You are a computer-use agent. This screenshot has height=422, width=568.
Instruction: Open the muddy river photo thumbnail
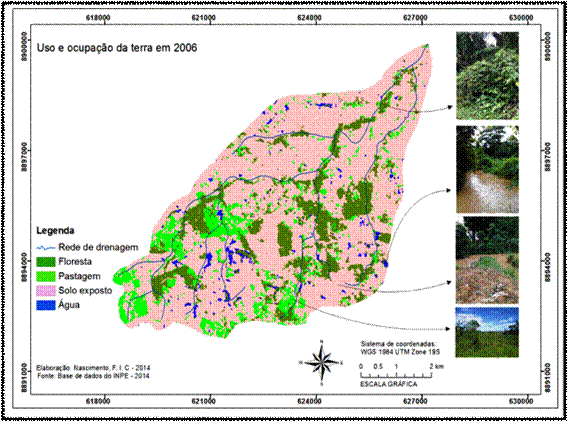(x=487, y=170)
